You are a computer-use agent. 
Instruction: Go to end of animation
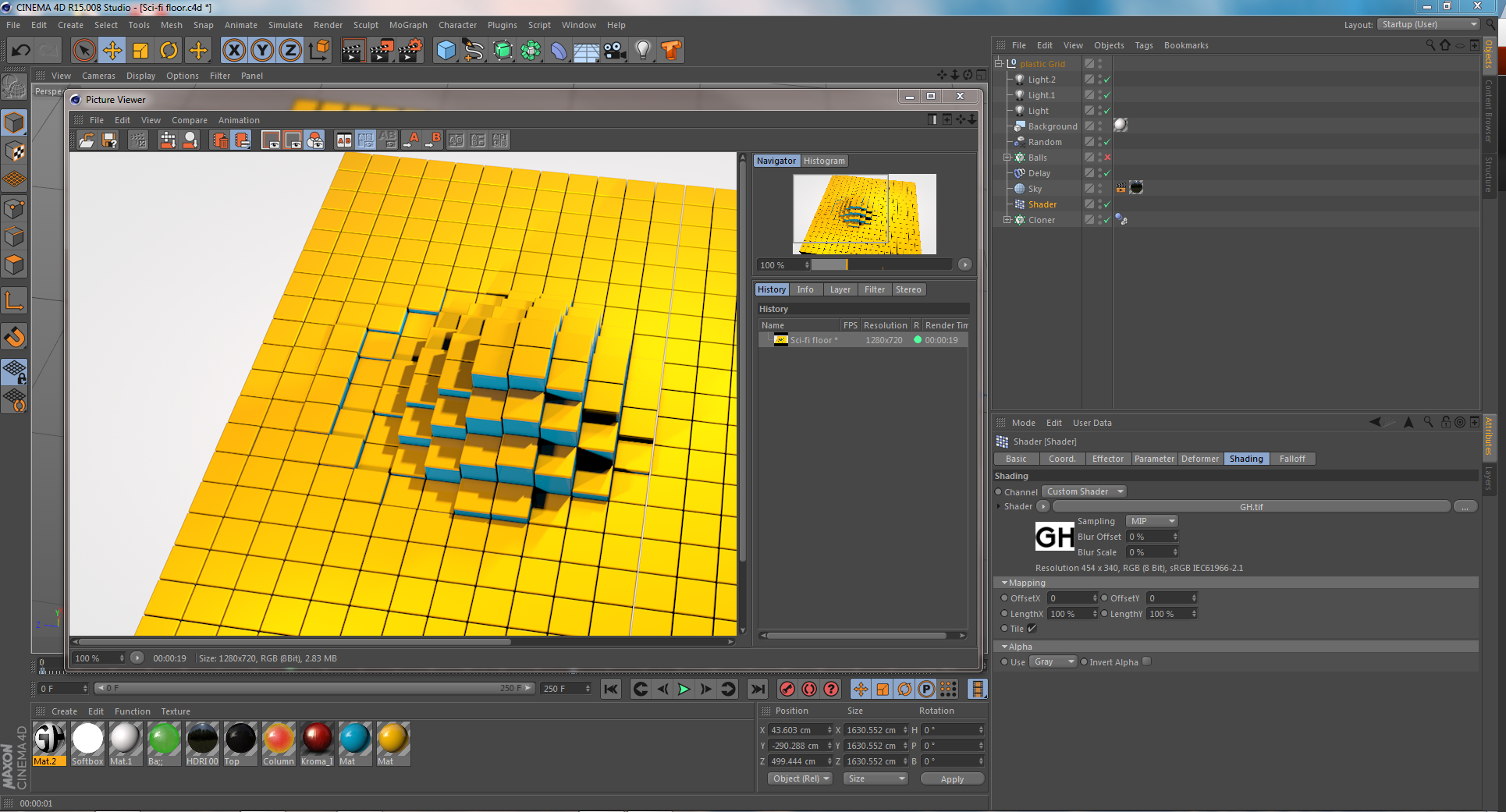pos(757,689)
